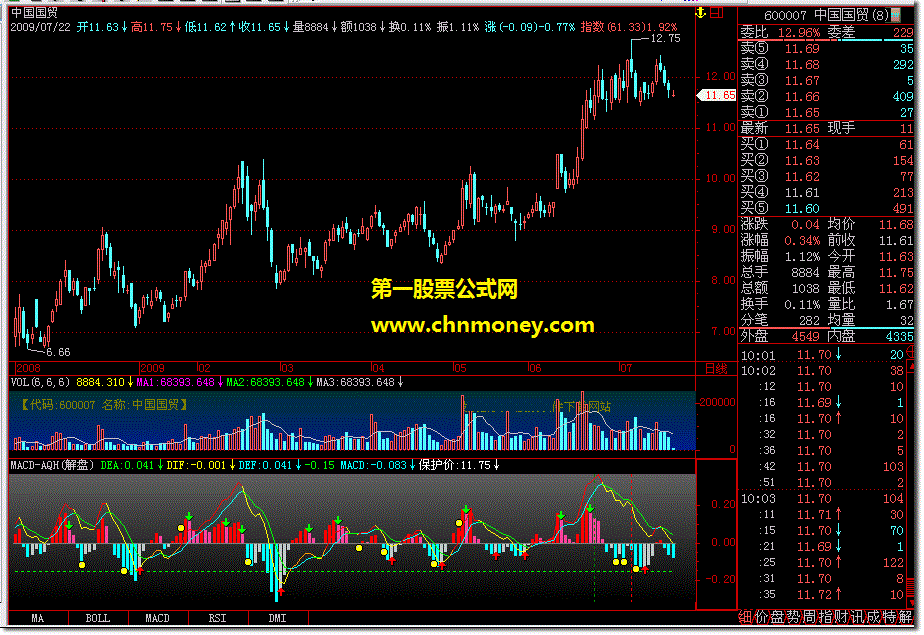Select the 买⑤ 11.60 bid row
Viewport: 924px width, 635px height.
(x=826, y=208)
